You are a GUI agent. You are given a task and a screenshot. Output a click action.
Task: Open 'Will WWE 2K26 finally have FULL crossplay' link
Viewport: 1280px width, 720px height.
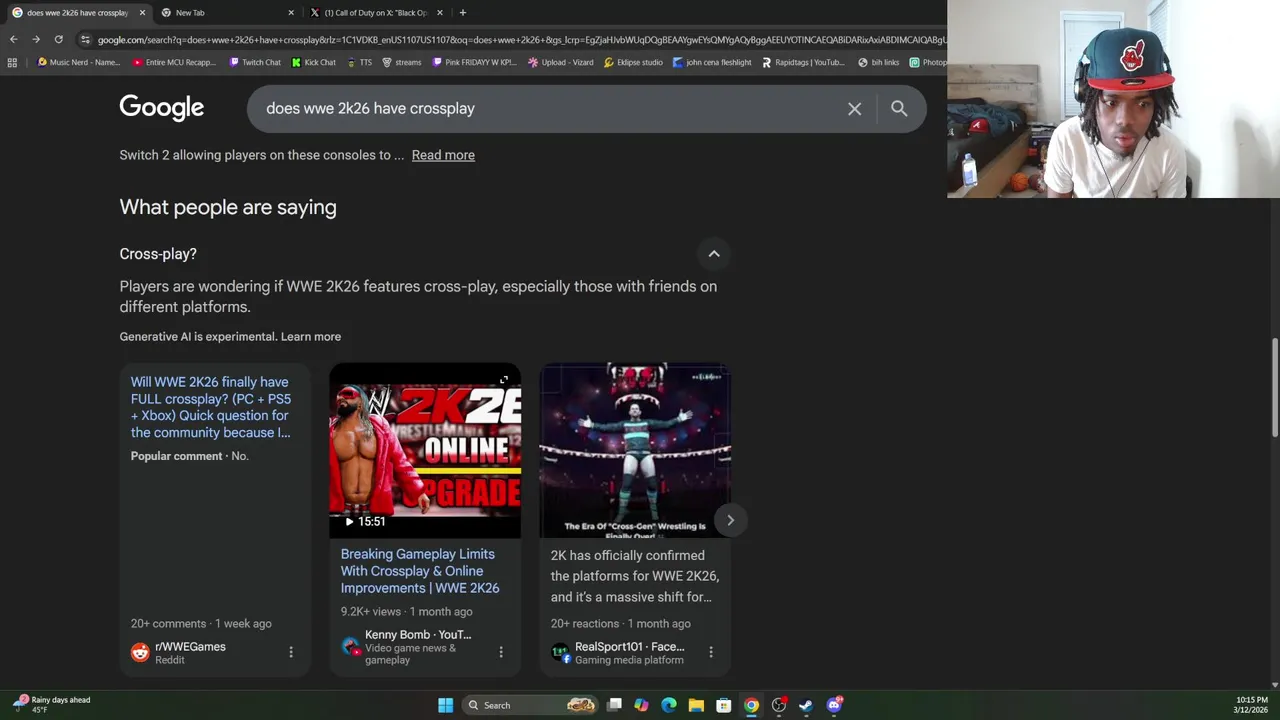211,407
